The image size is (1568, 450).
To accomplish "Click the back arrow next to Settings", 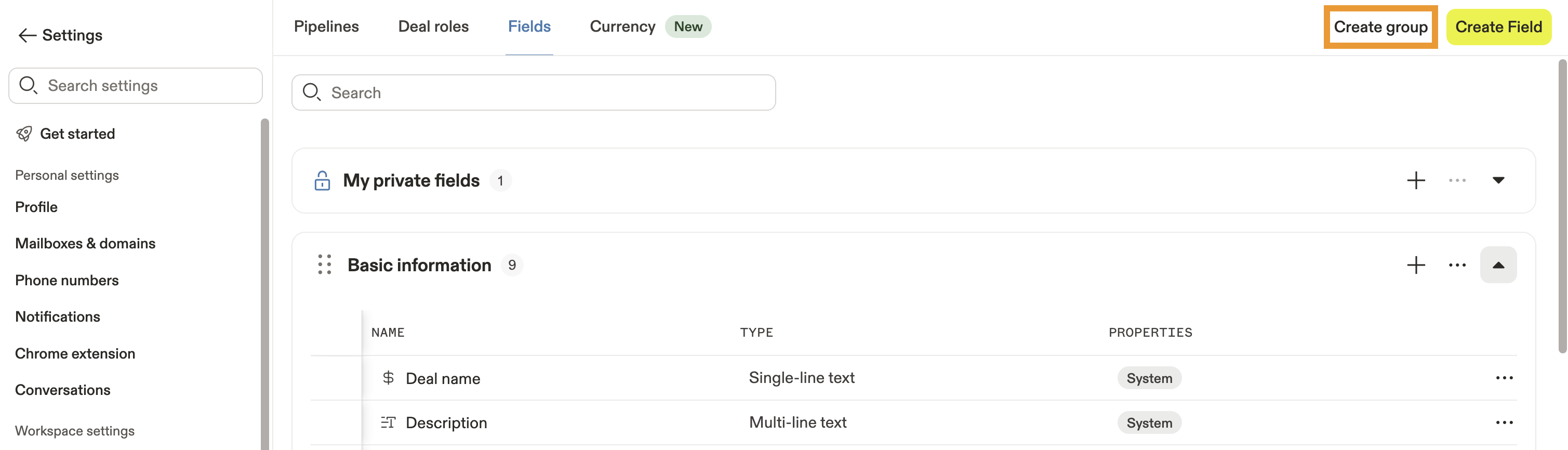I will point(28,35).
